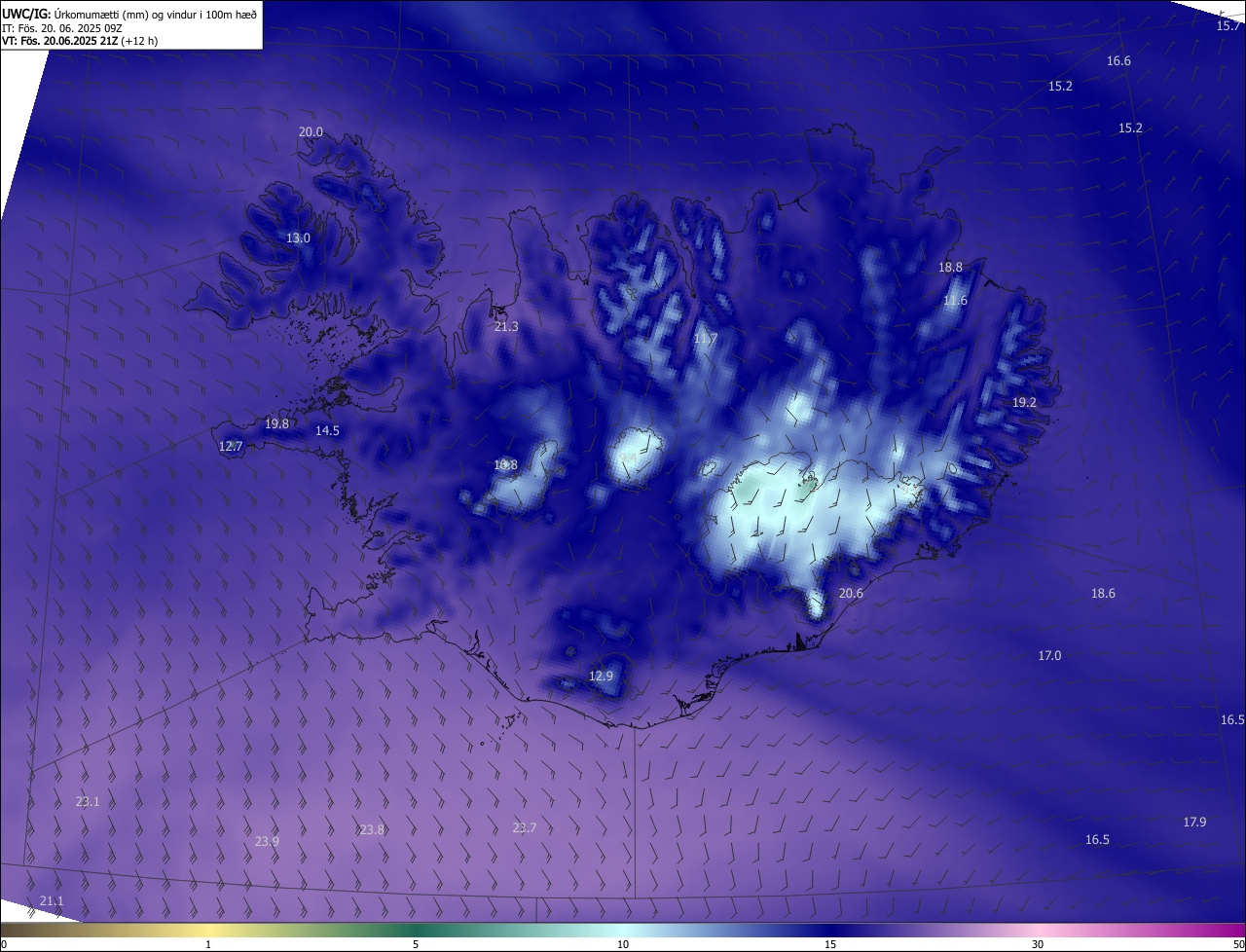Click the 17.9 value label
1246x952 pixels.
(1194, 823)
